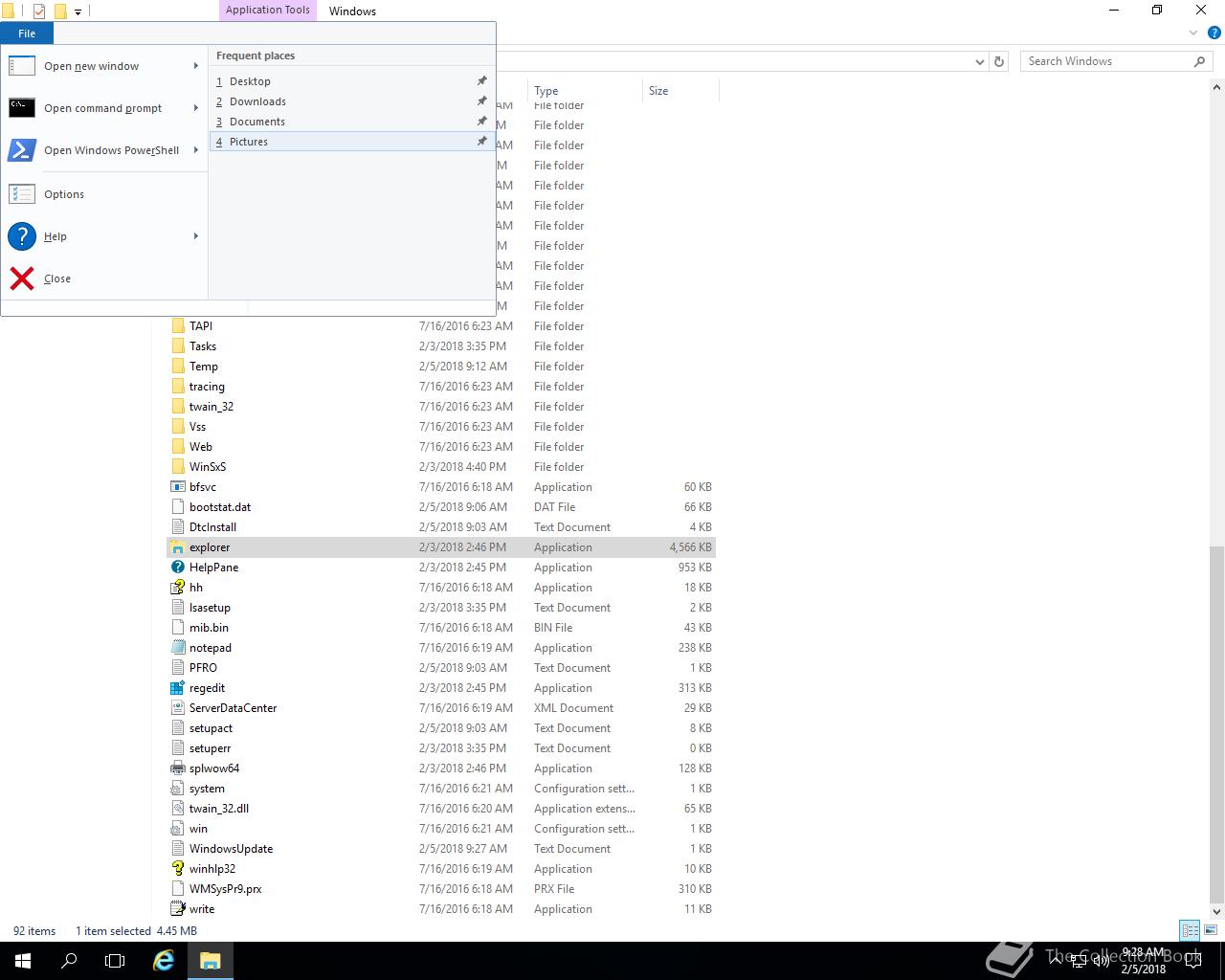Click the New folder icon in quick access toolbar
1225x980 pixels.
pyautogui.click(x=60, y=11)
